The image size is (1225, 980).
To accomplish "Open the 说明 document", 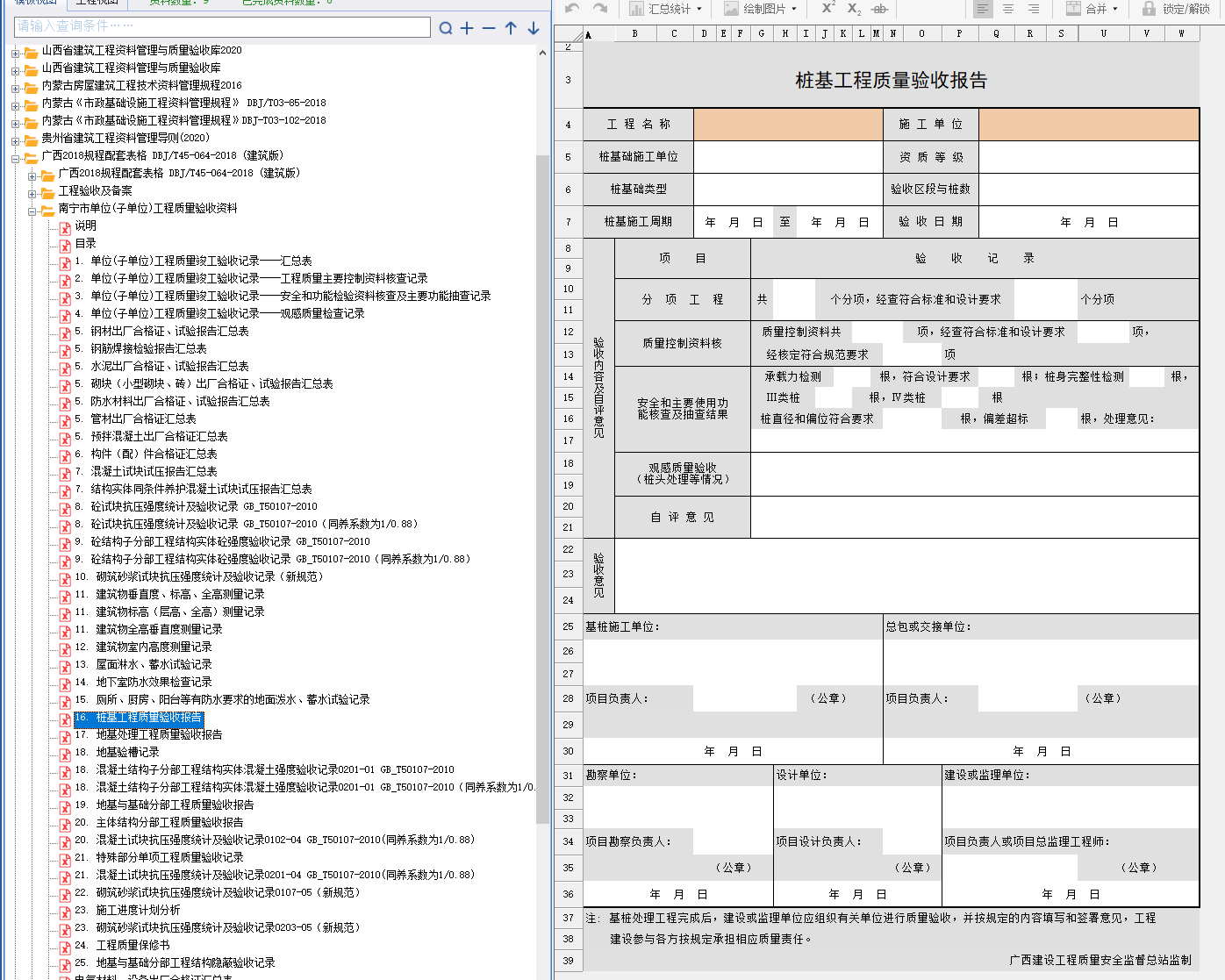I will (85, 225).
